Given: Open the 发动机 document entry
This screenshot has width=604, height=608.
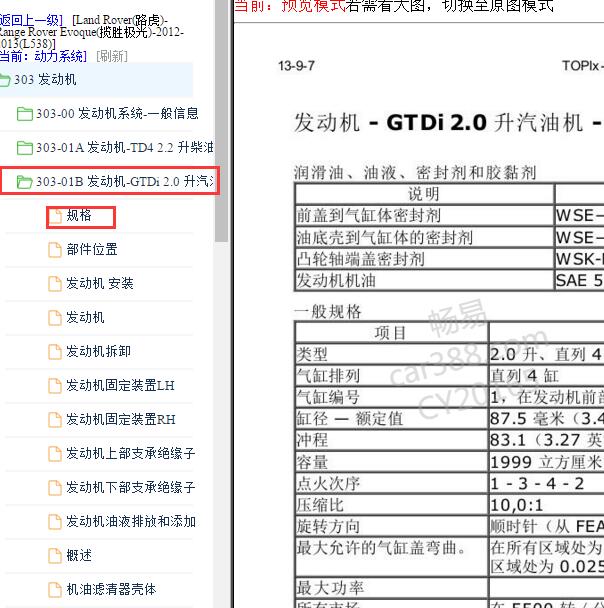Looking at the screenshot, I should [85, 317].
